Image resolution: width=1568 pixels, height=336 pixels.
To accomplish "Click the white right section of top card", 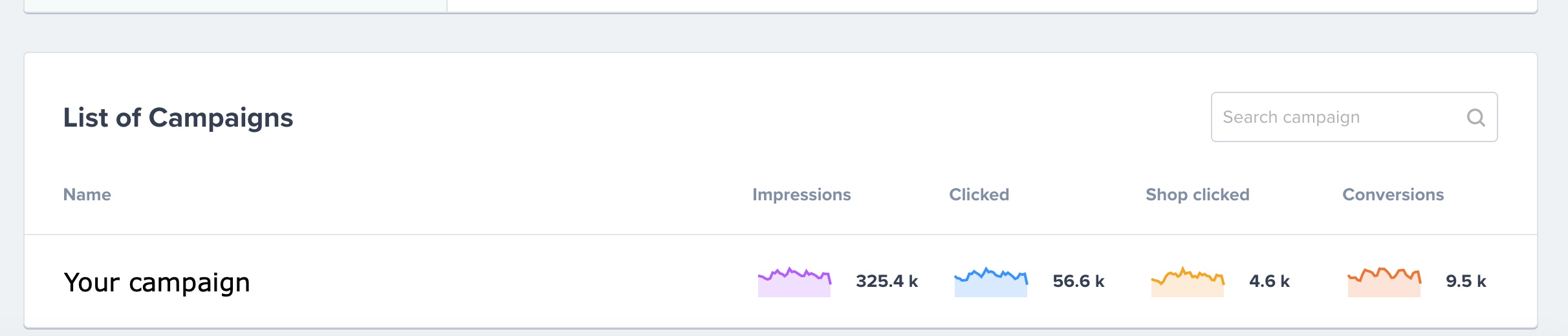I will click(992, 5).
